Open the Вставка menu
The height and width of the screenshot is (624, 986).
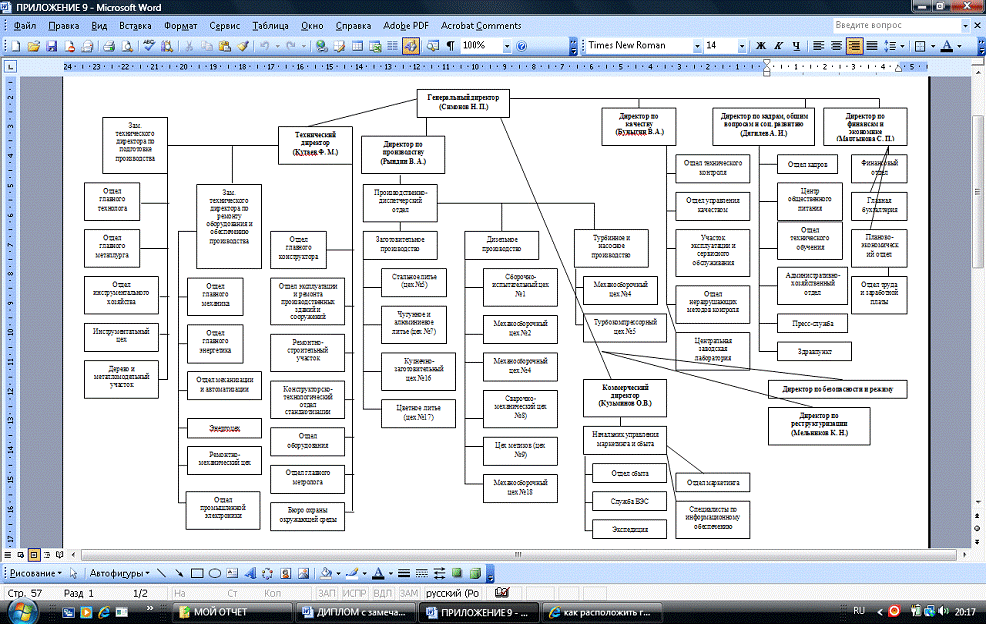[x=135, y=26]
